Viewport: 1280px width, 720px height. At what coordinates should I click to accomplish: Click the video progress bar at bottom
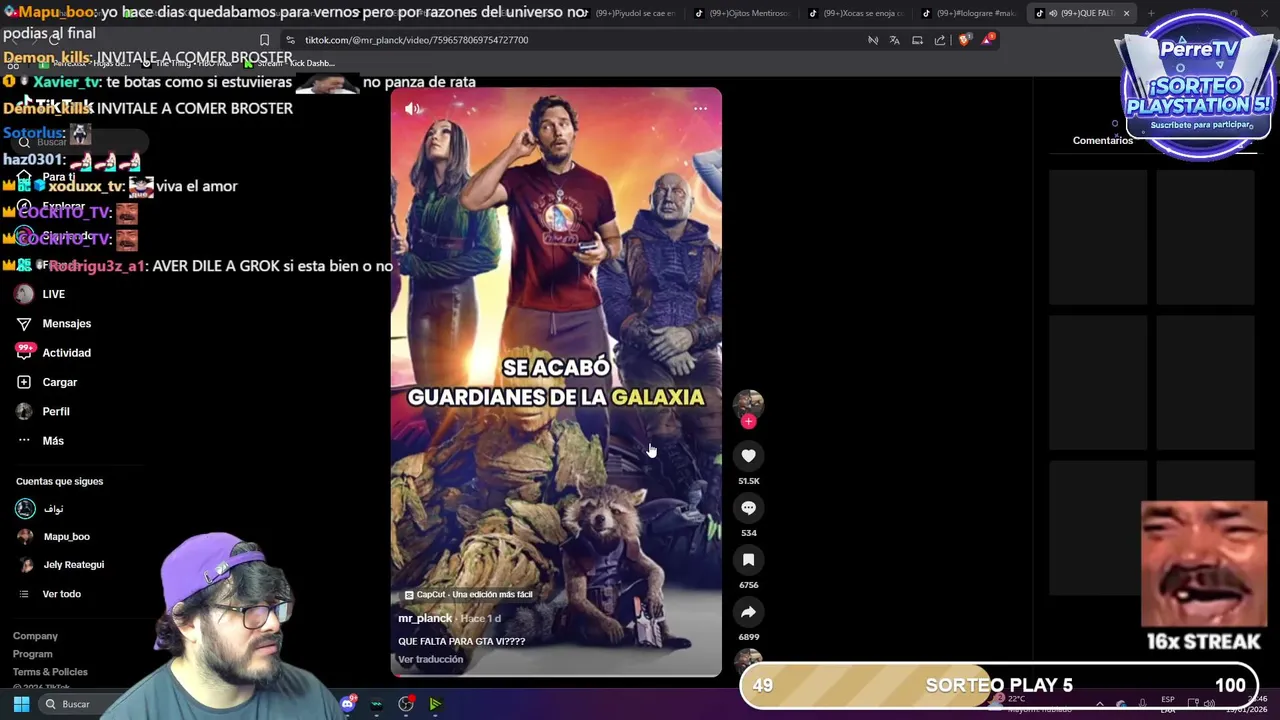(x=556, y=675)
